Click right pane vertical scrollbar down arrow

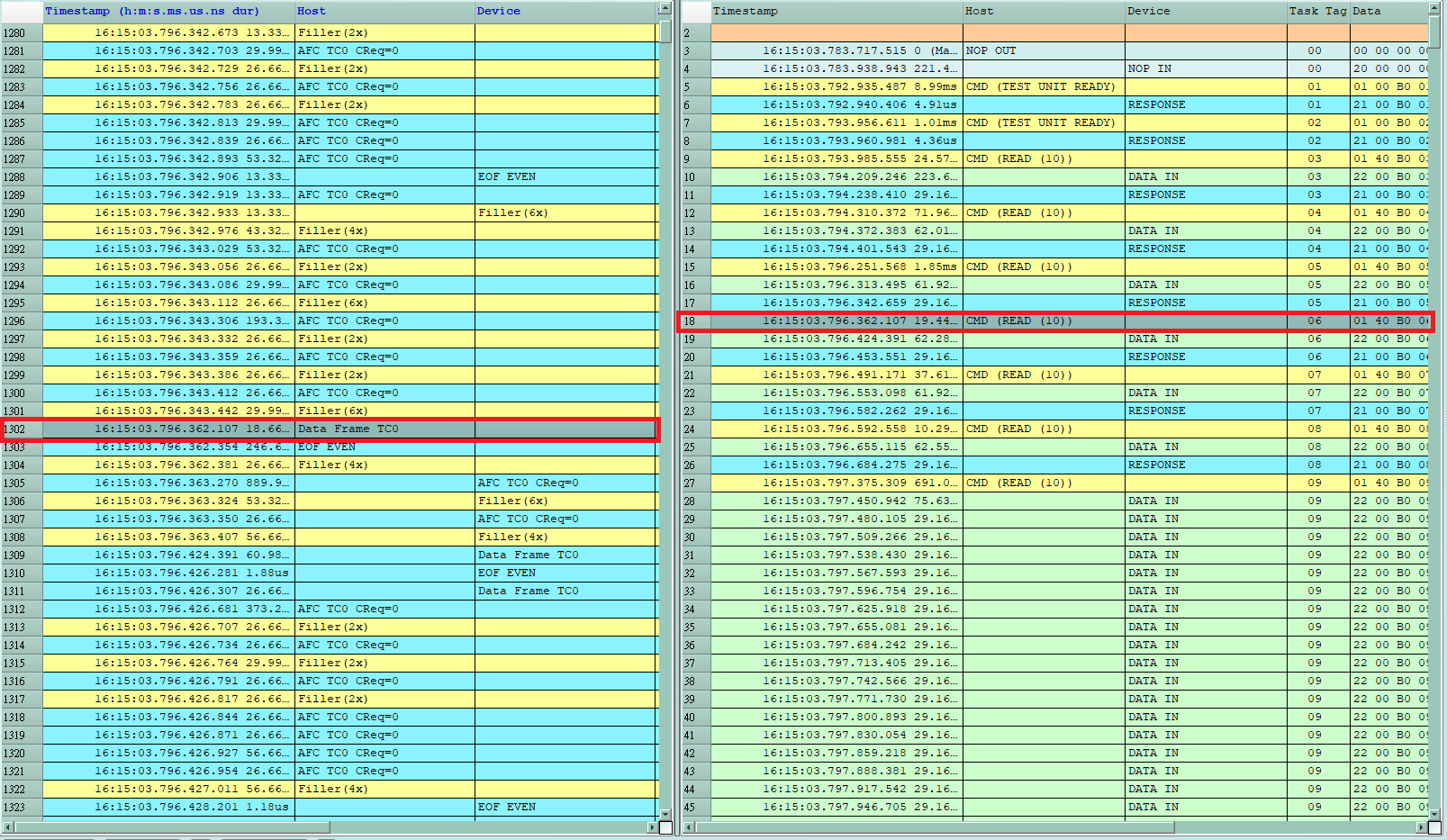1435,814
